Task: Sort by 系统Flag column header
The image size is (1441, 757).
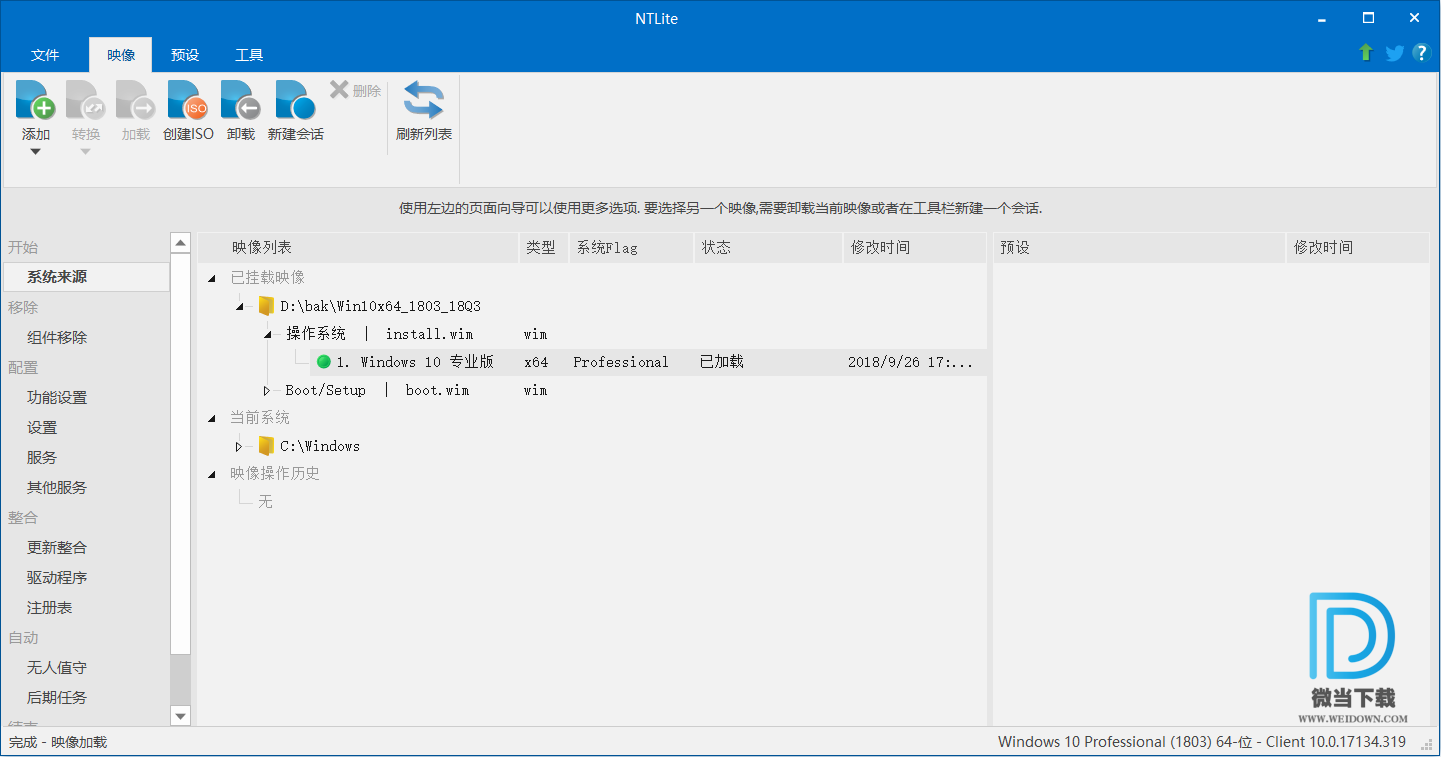Action: point(631,247)
